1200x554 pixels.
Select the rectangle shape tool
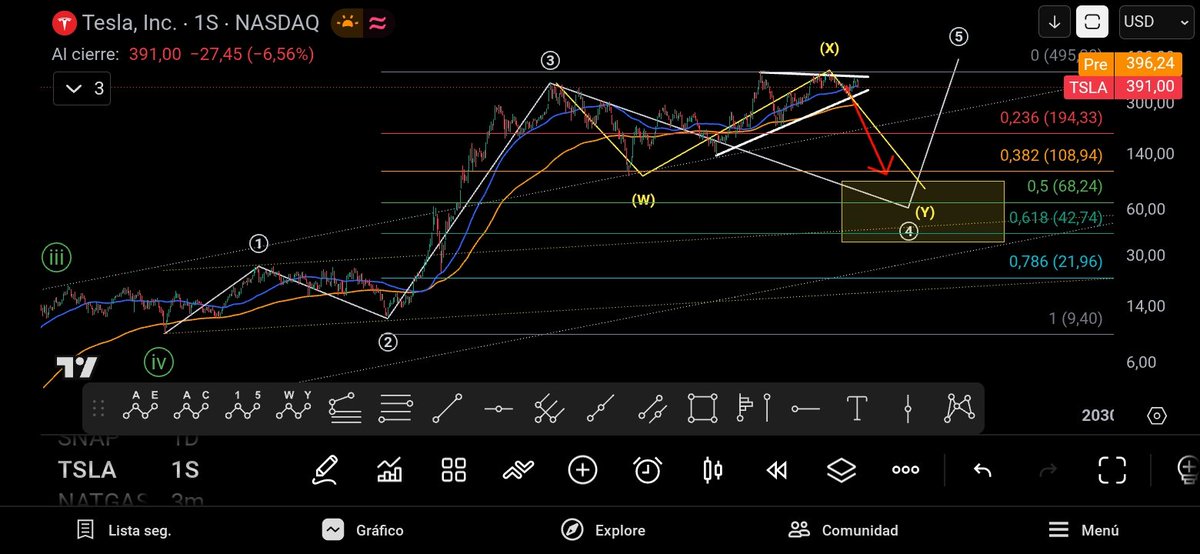point(703,408)
